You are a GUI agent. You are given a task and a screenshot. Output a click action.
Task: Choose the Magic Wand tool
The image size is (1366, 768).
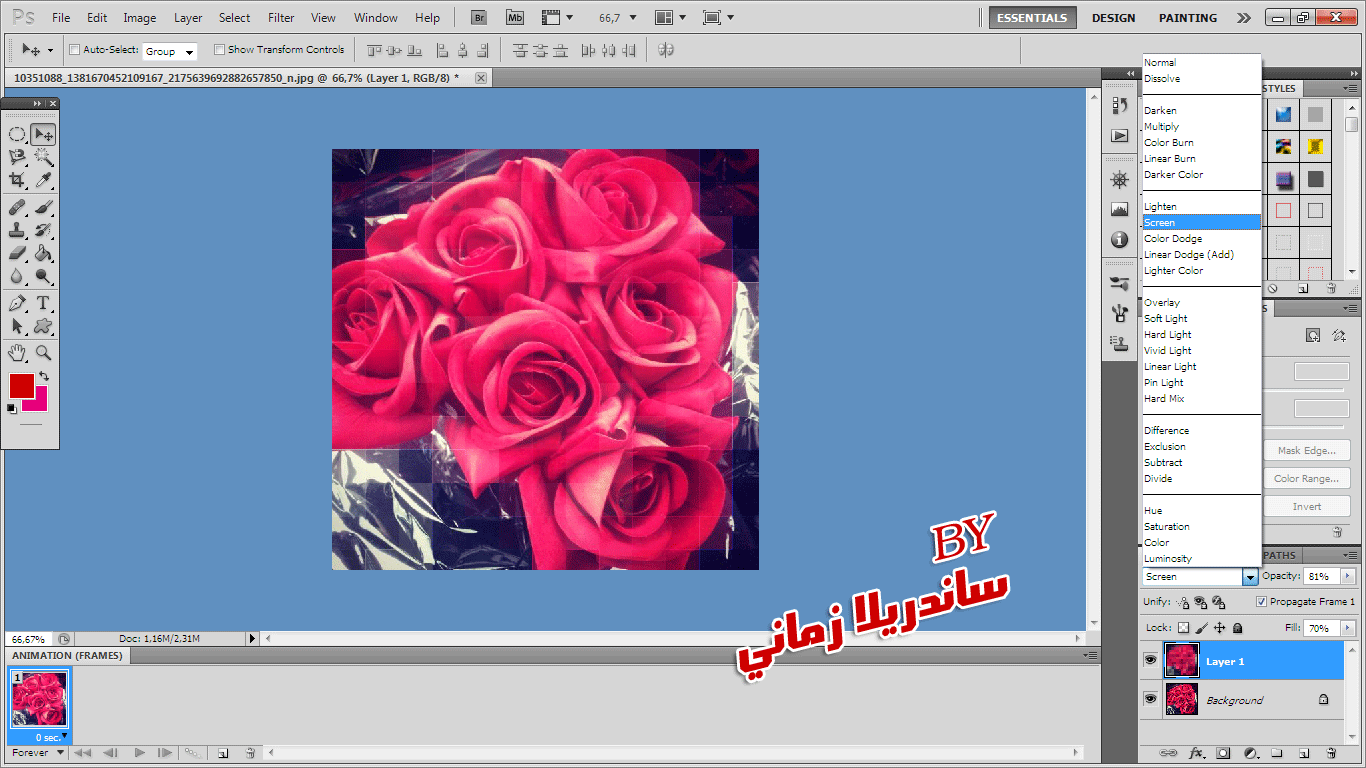43,157
